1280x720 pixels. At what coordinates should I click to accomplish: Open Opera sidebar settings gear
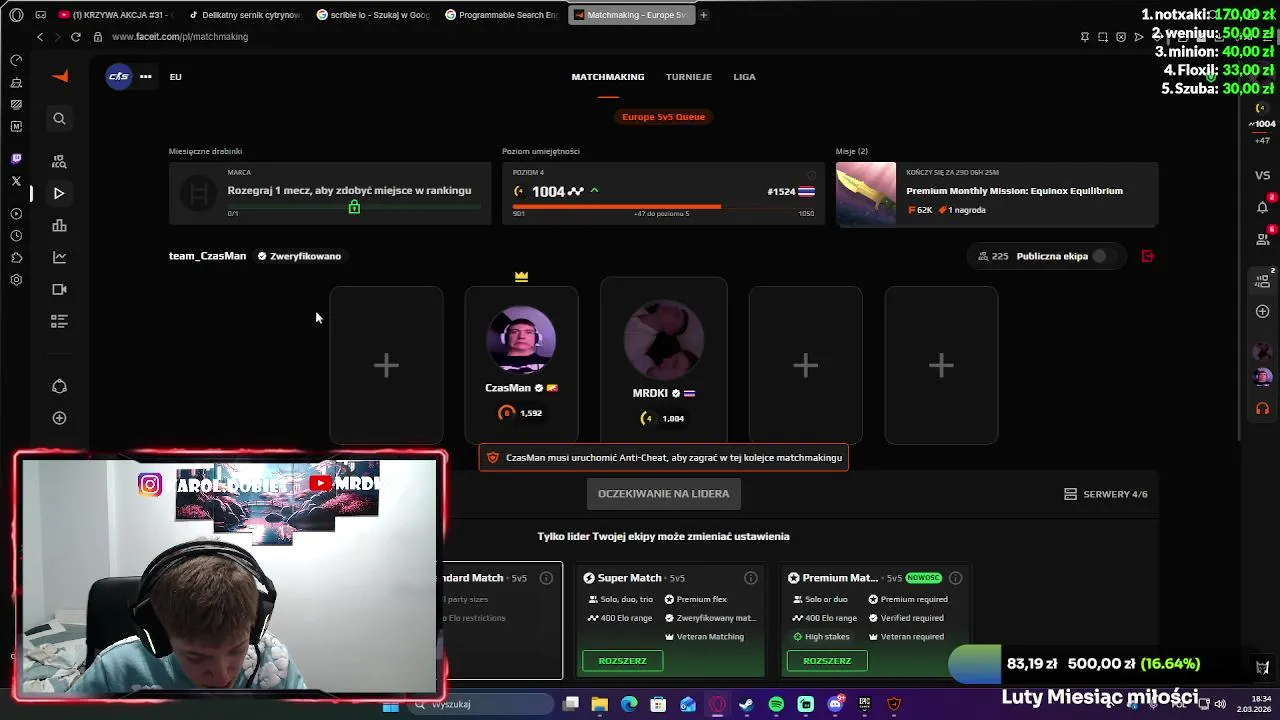(16, 280)
